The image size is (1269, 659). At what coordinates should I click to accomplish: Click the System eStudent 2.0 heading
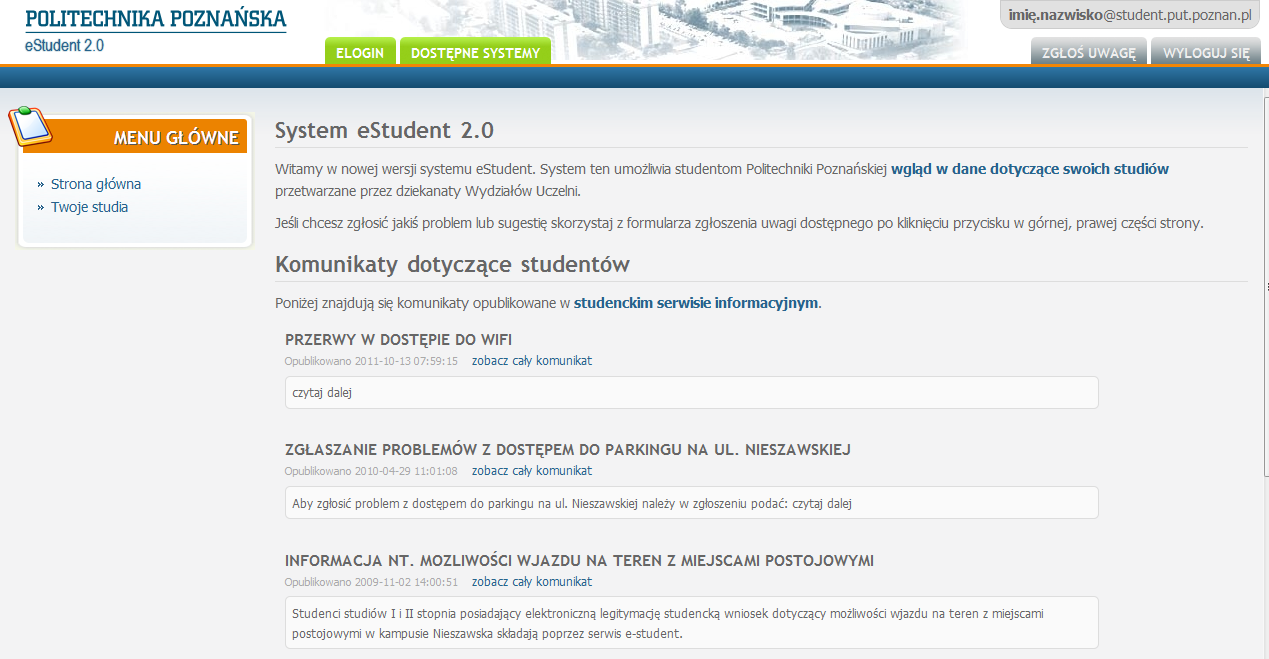coord(384,131)
